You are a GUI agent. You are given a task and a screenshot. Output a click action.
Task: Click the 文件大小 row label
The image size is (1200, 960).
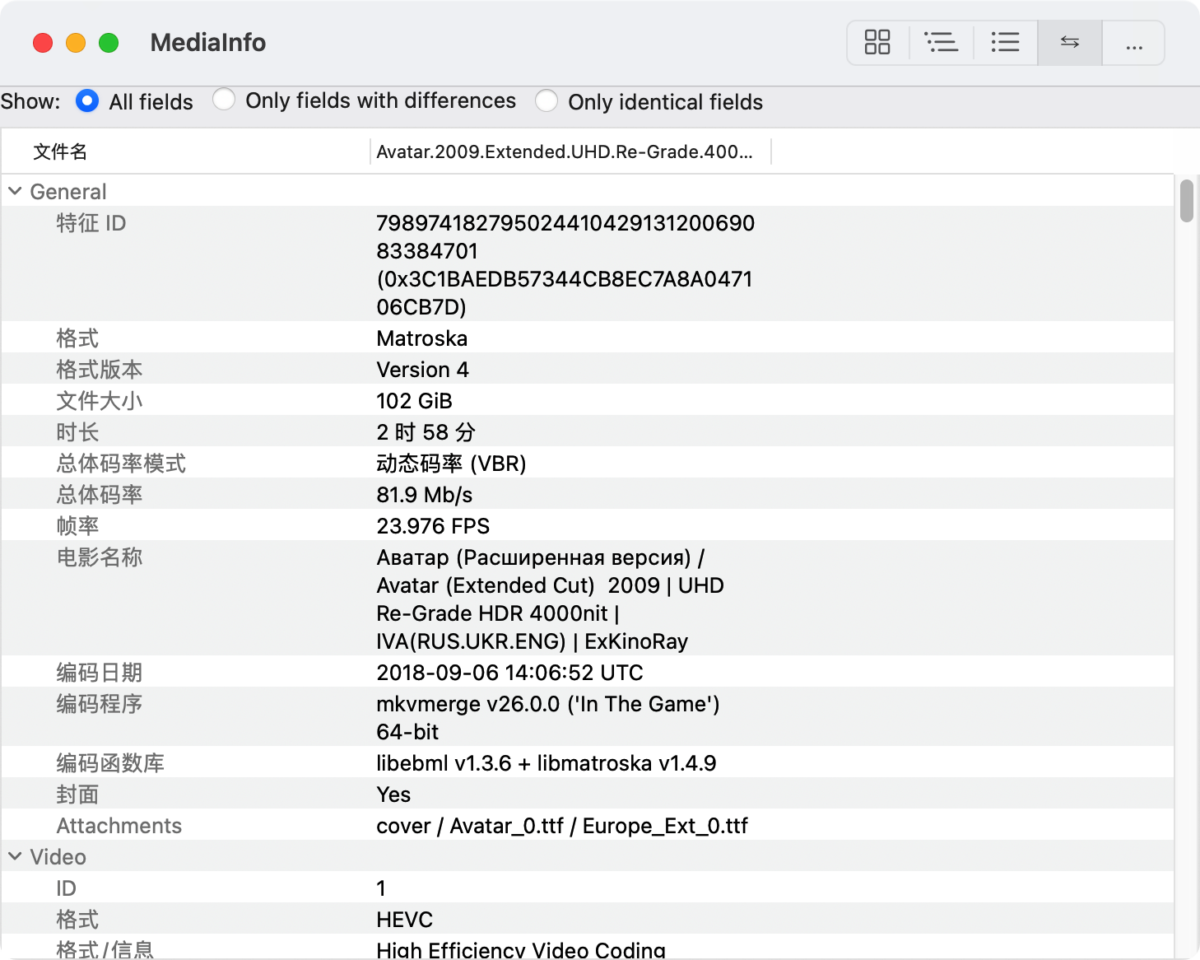coord(99,401)
